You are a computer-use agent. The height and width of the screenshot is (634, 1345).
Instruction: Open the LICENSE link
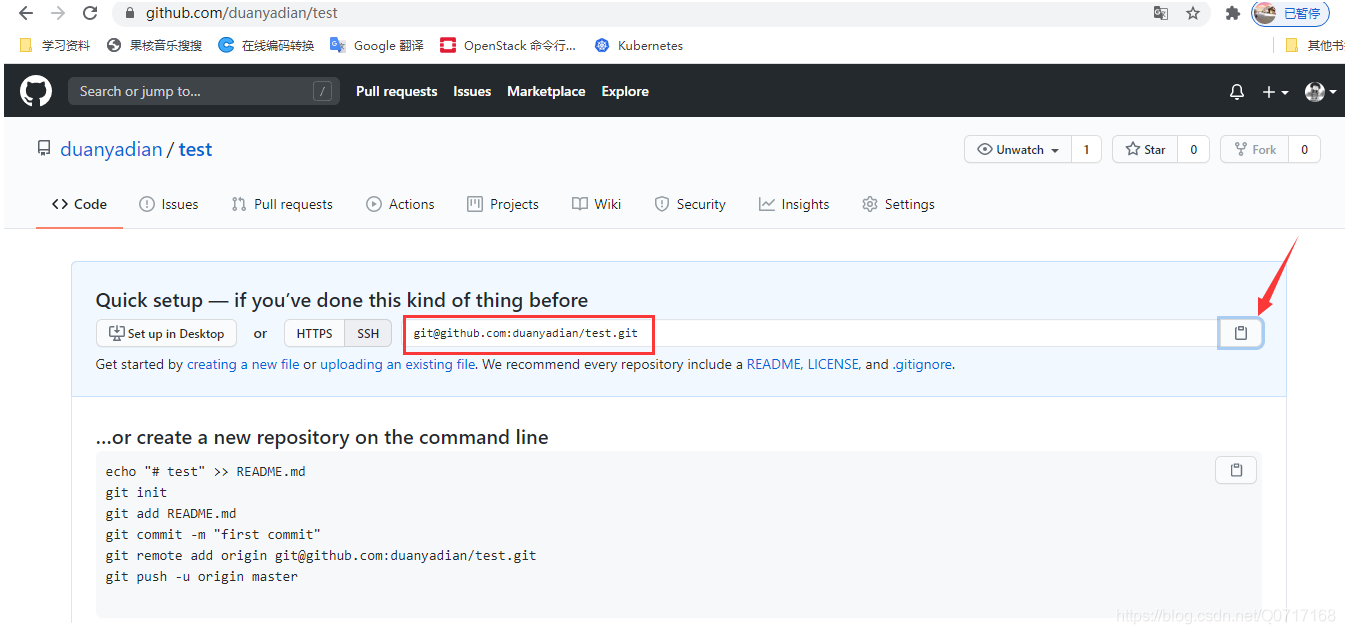(833, 364)
